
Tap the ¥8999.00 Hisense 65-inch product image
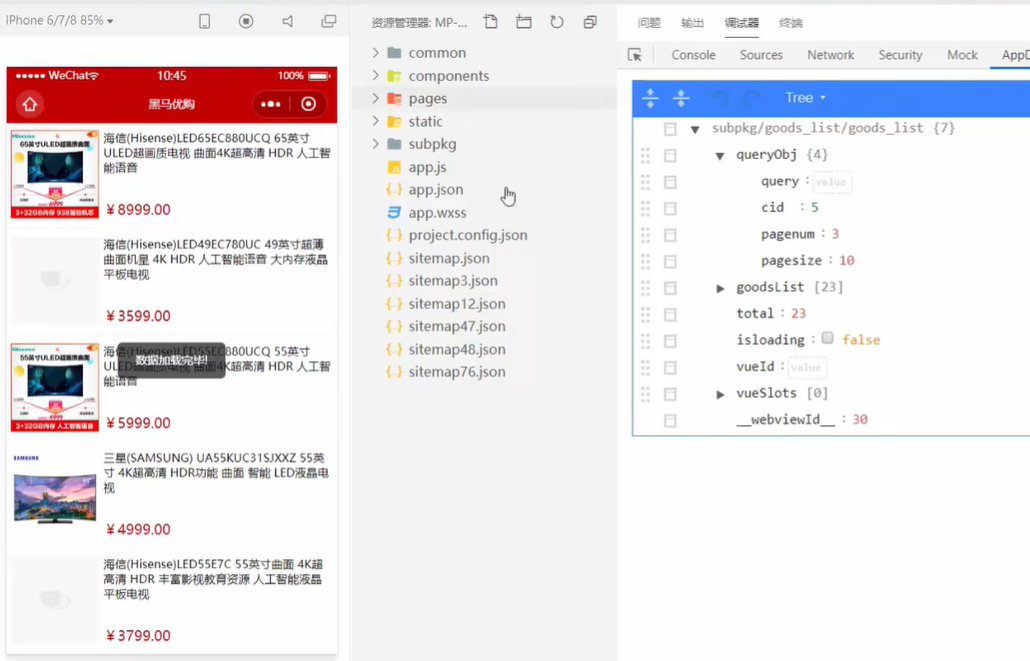55,174
